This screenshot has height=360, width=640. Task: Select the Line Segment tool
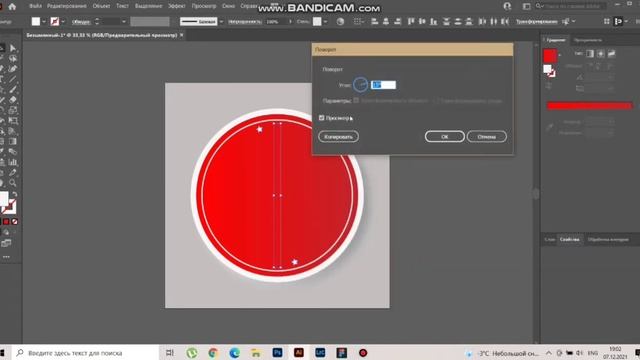(13, 79)
